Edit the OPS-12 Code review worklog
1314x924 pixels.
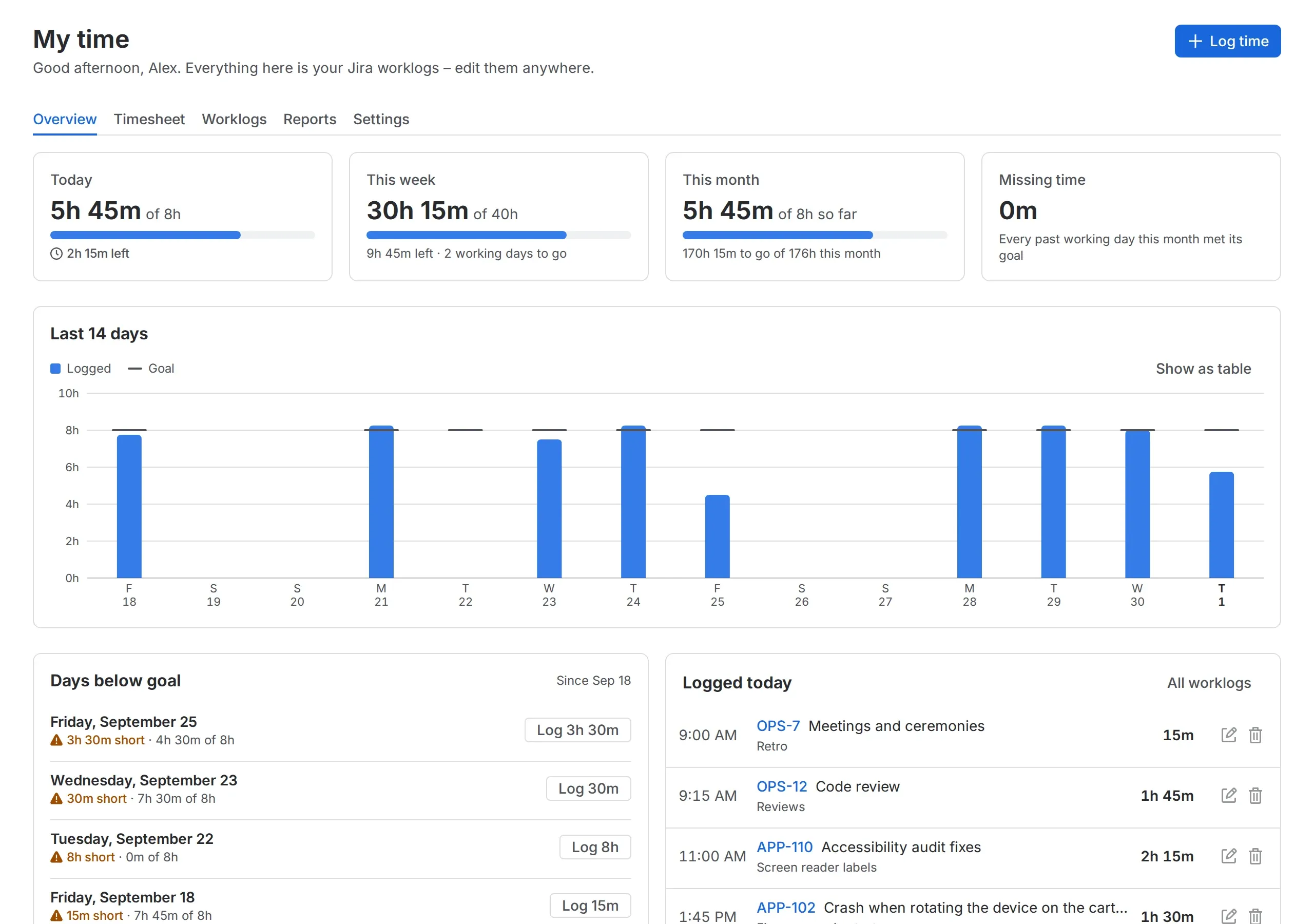coord(1229,796)
